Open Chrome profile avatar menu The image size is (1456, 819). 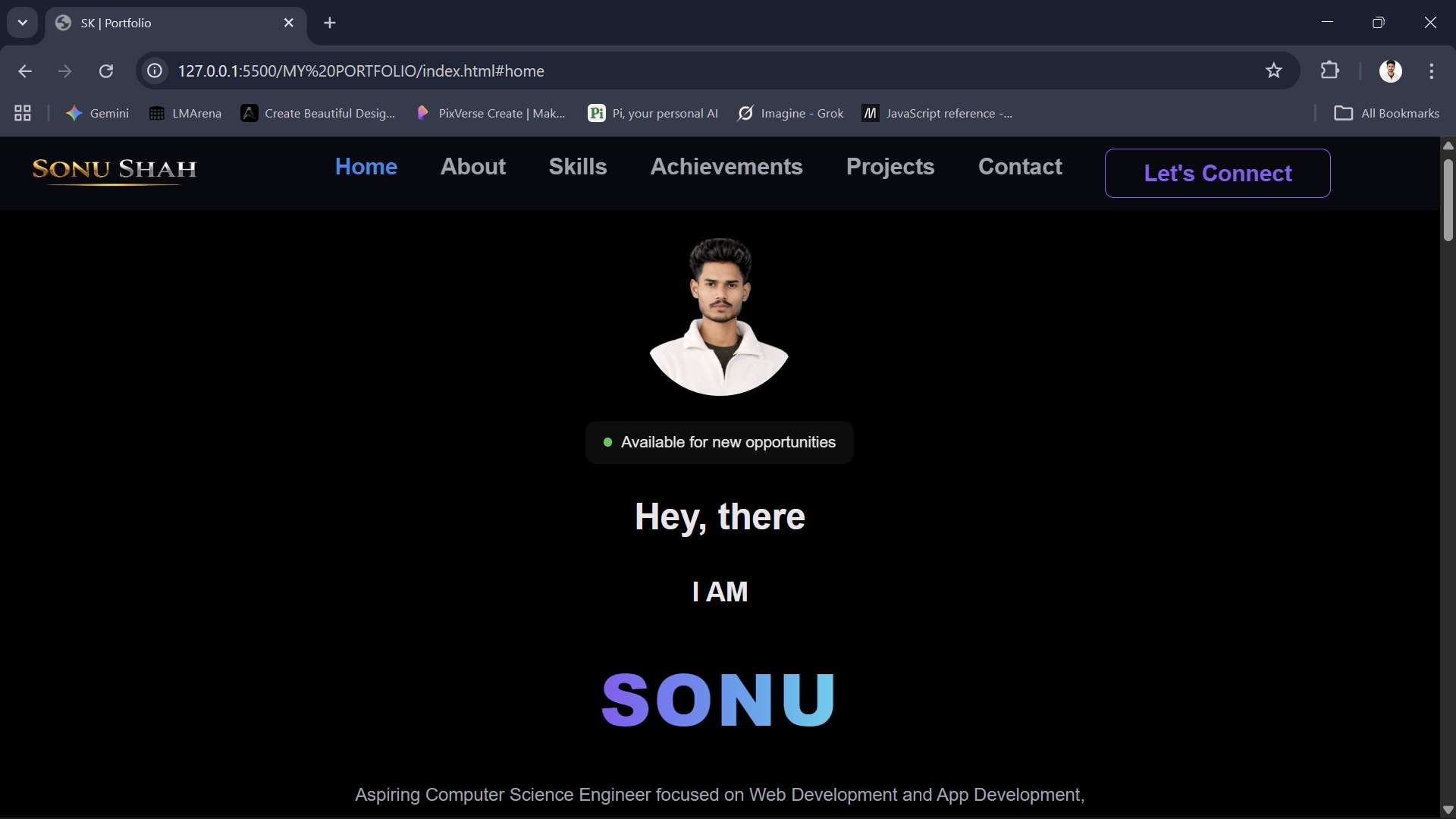(x=1390, y=71)
